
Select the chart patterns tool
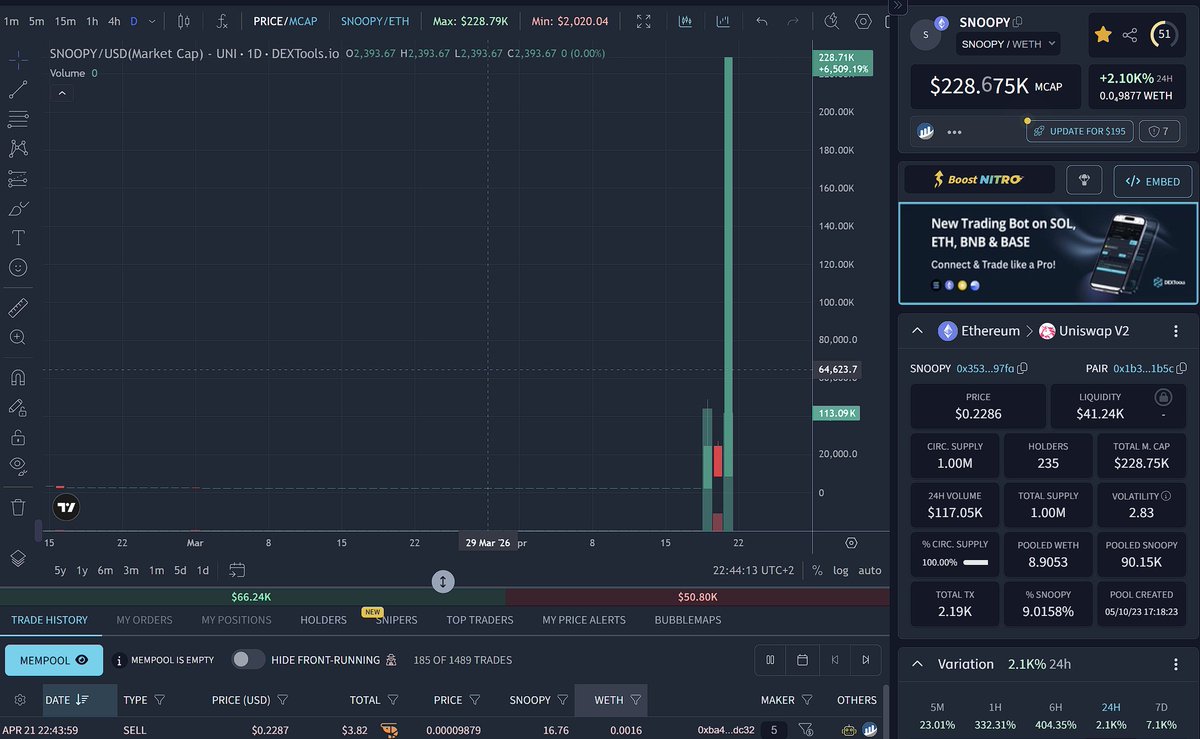(x=18, y=149)
